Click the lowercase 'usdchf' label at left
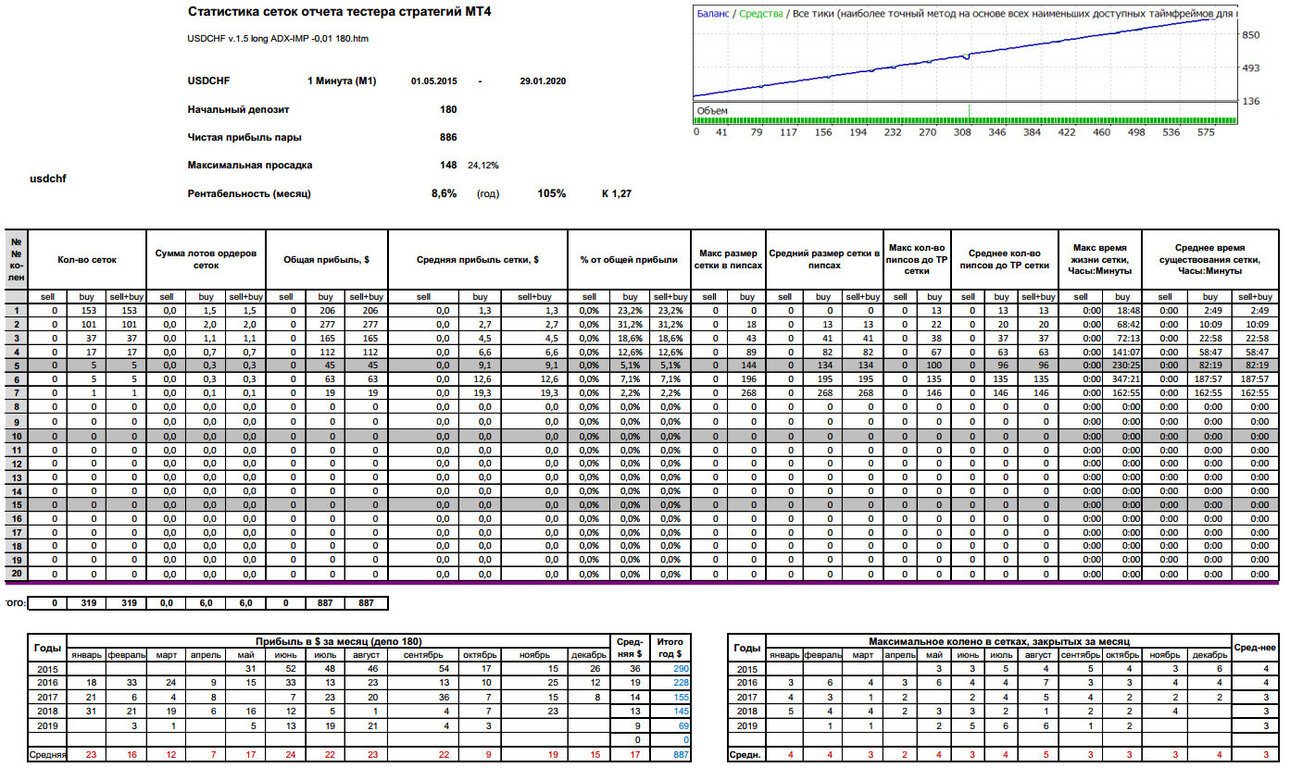 (x=48, y=178)
